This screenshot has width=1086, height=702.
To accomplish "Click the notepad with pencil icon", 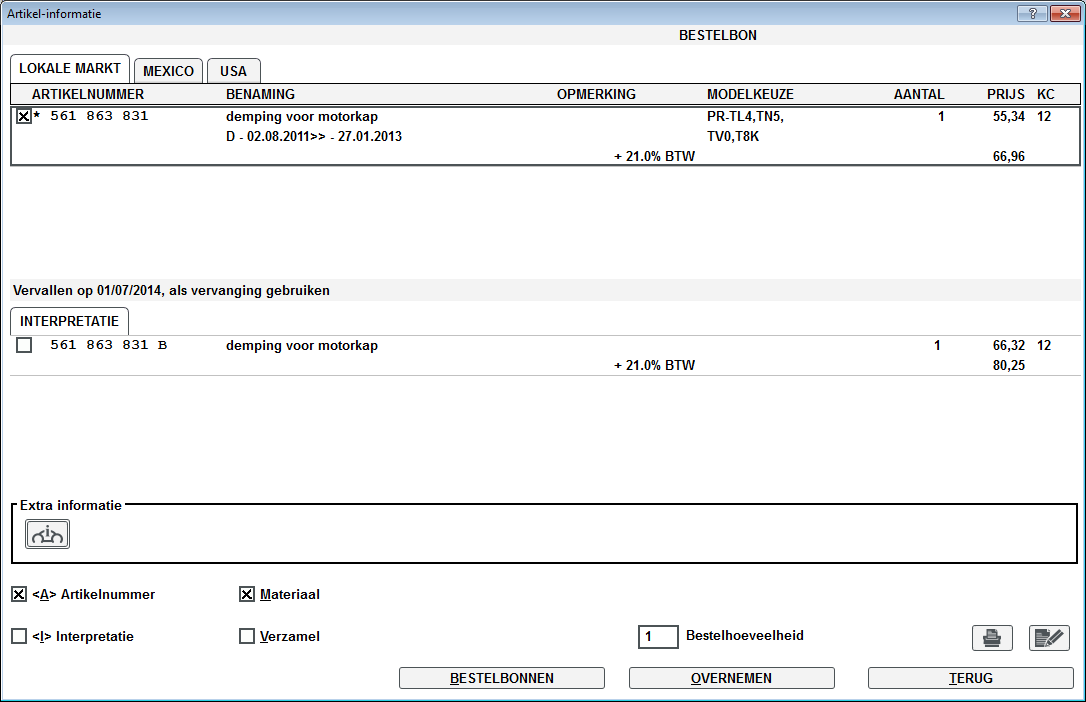I will (x=1049, y=637).
